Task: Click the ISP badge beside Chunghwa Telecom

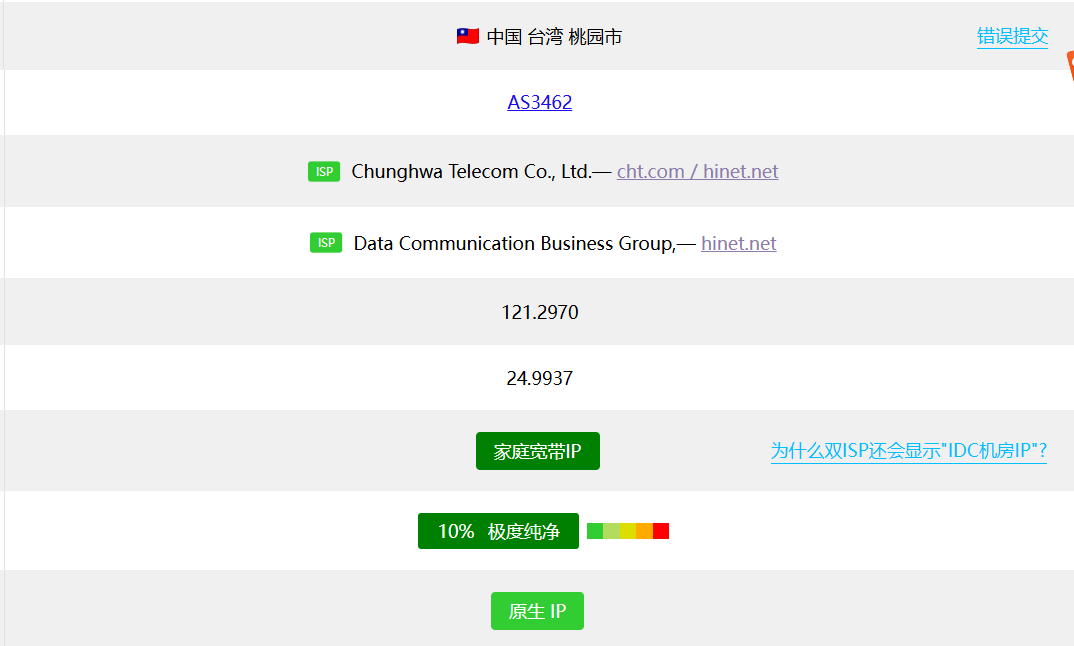Action: [324, 171]
